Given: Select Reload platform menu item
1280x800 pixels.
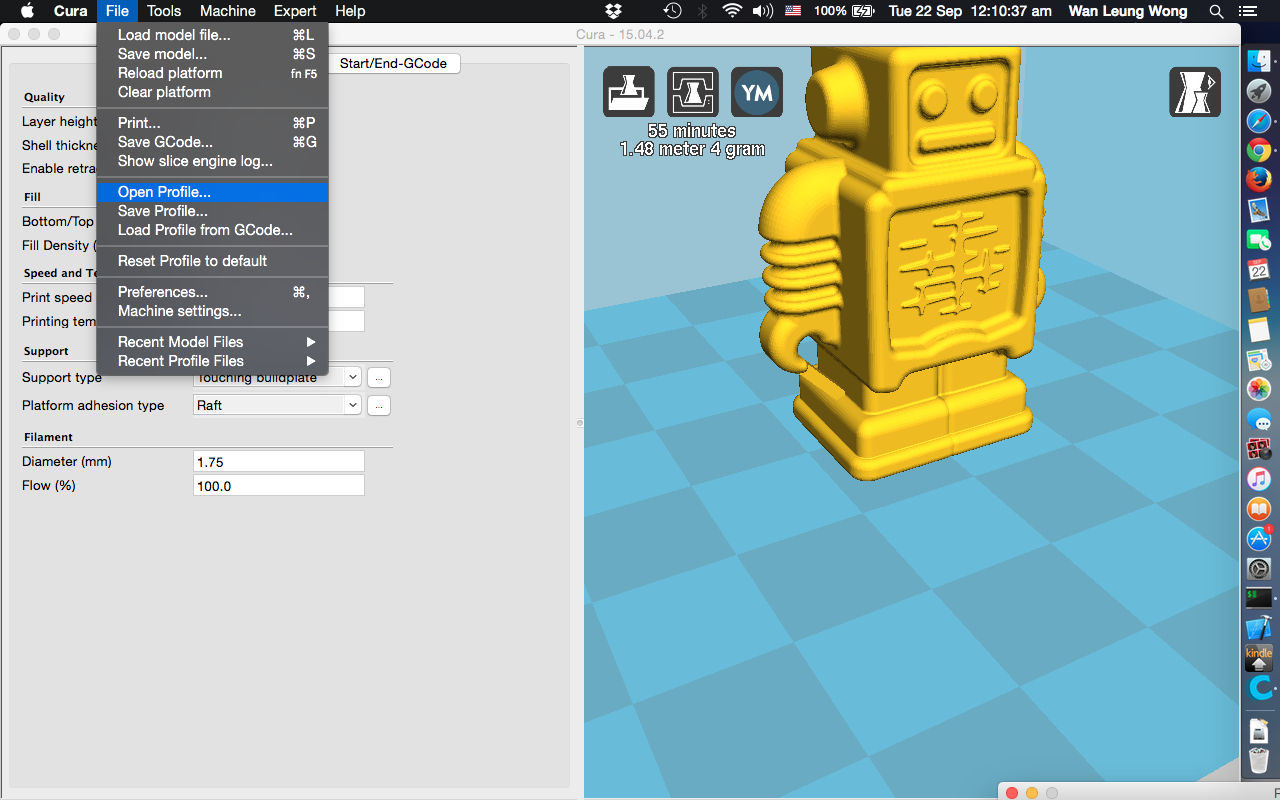Looking at the screenshot, I should coord(212,73).
